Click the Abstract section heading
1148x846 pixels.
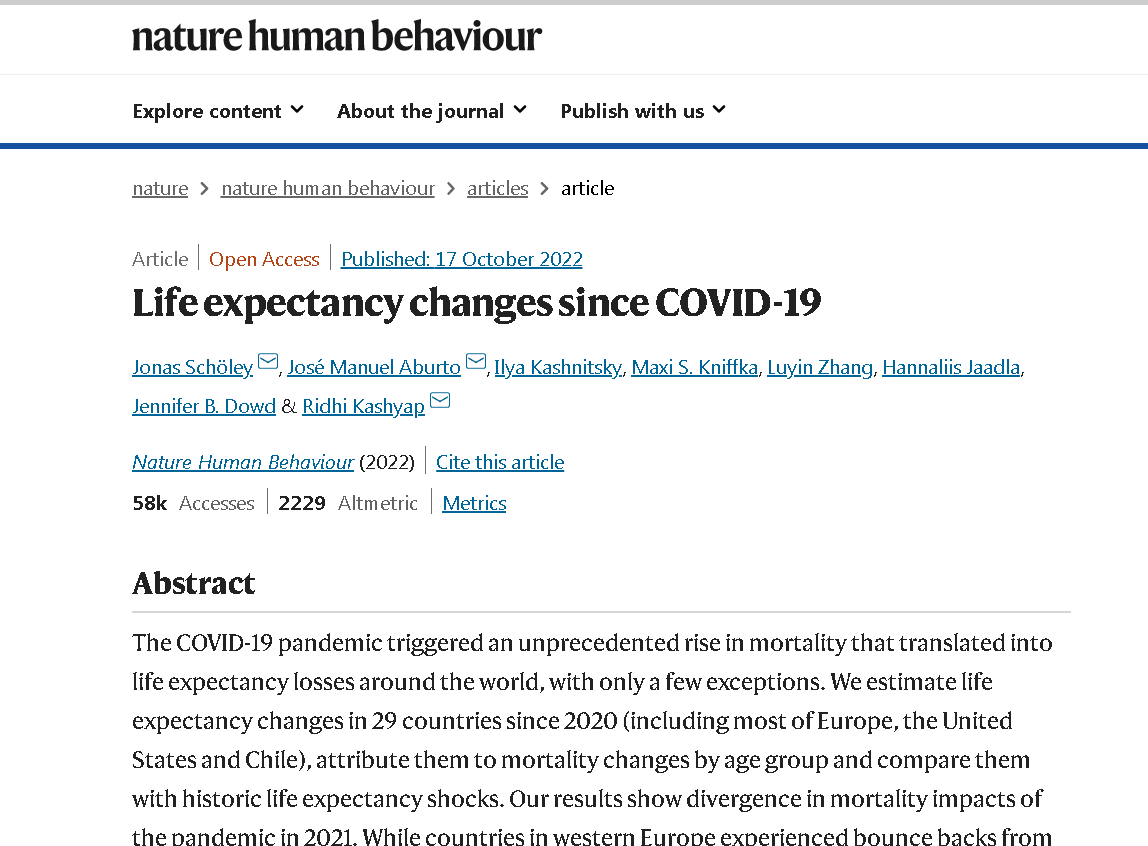tap(194, 583)
